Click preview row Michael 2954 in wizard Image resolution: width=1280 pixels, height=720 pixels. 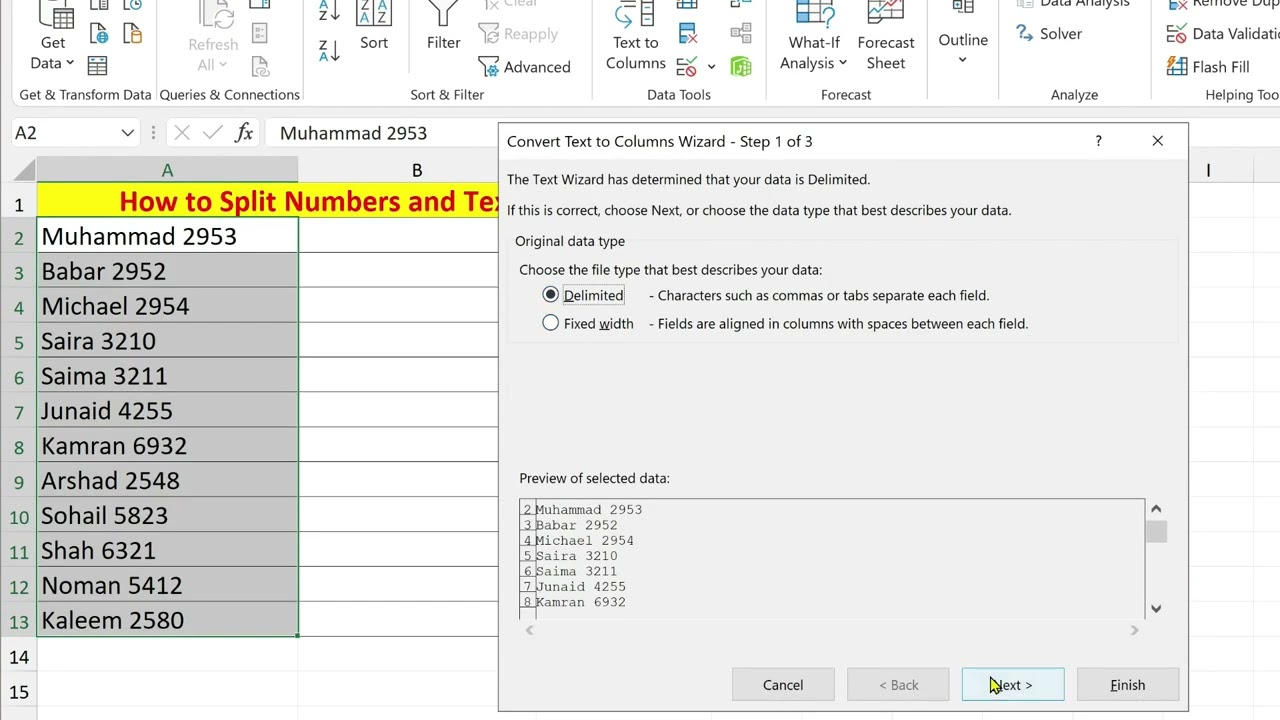click(x=584, y=540)
